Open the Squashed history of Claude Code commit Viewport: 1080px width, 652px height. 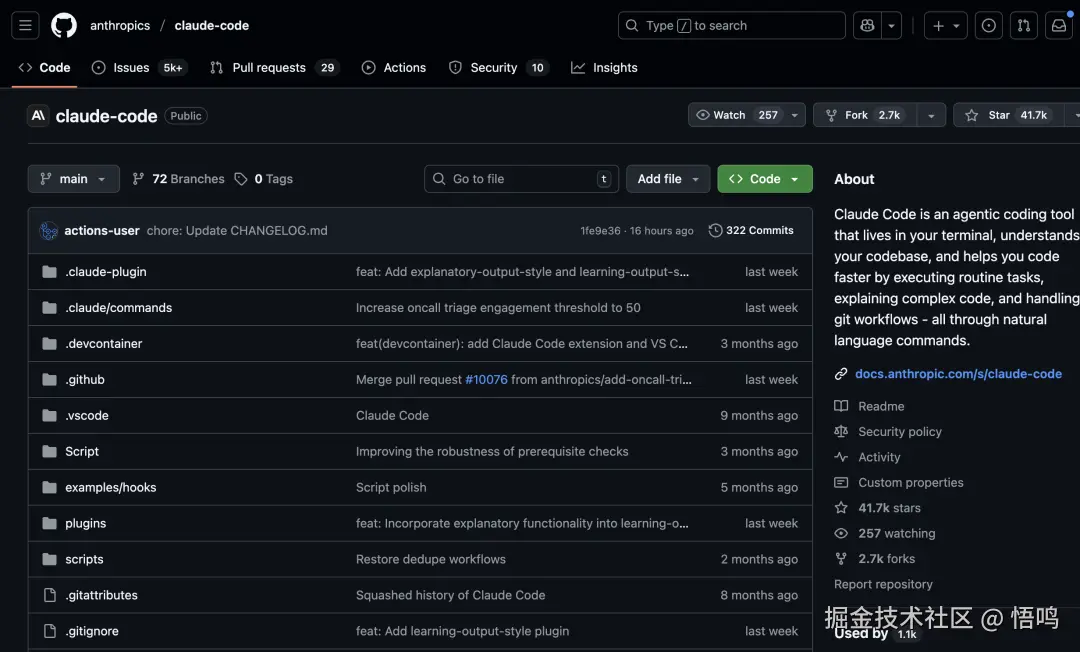tap(450, 595)
